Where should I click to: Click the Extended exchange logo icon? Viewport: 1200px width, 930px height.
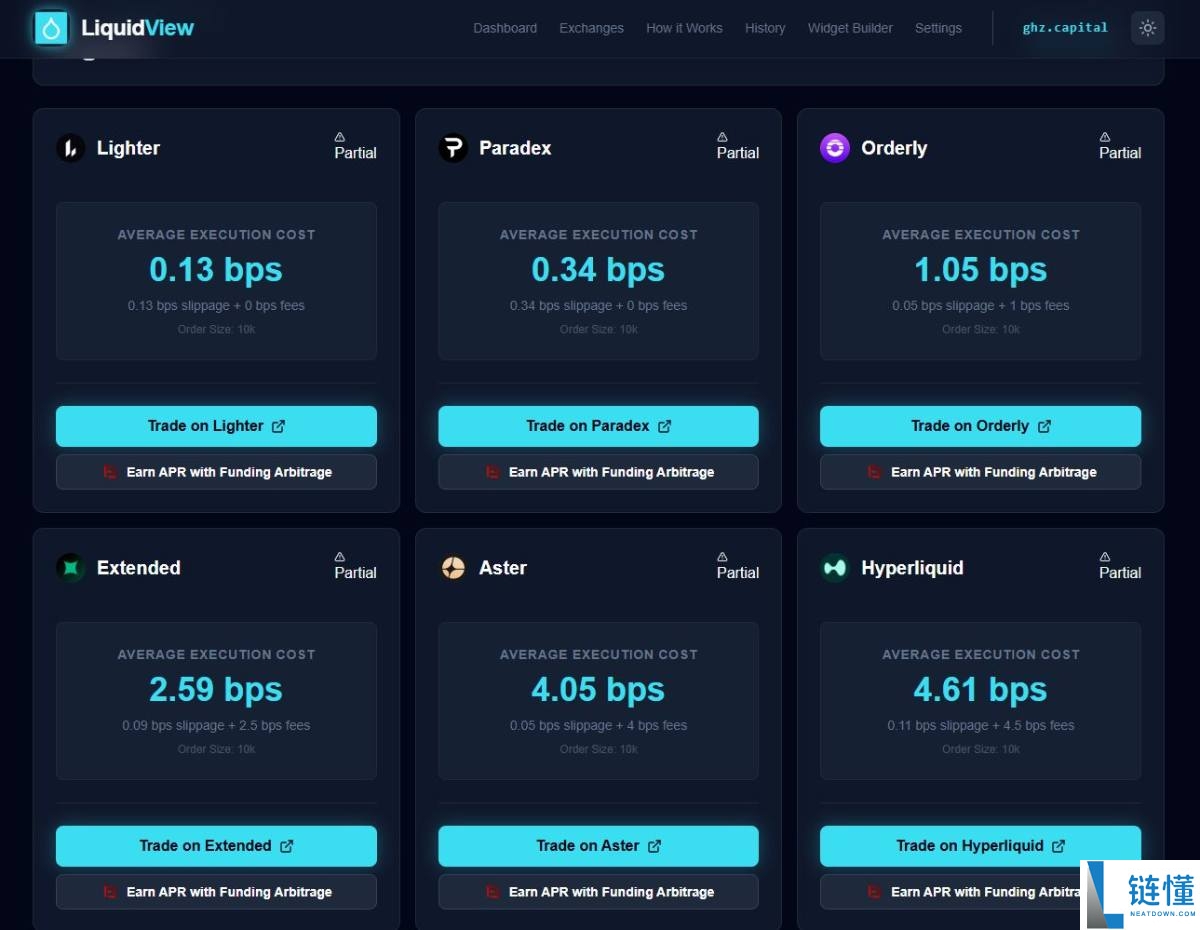(71, 568)
